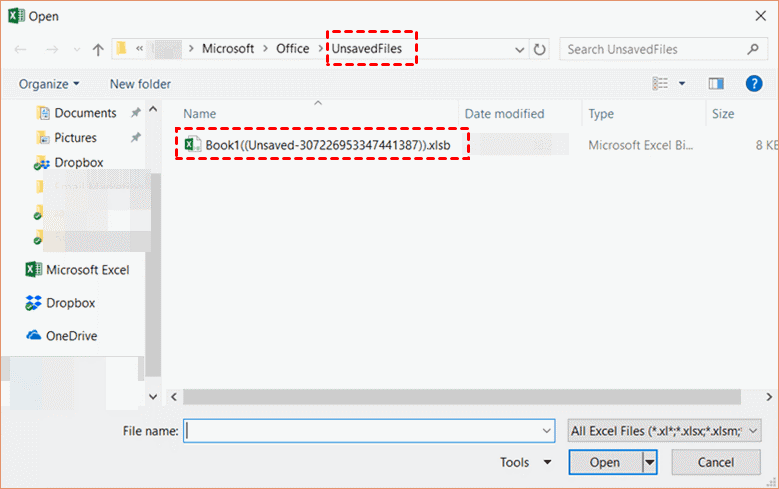Image resolution: width=779 pixels, height=489 pixels.
Task: Select Microsoft Excel in navigation pane
Action: point(78,270)
